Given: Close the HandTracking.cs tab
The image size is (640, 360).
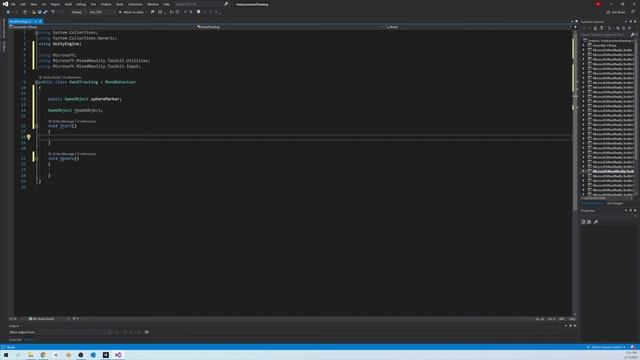Looking at the screenshot, I should (x=40, y=21).
